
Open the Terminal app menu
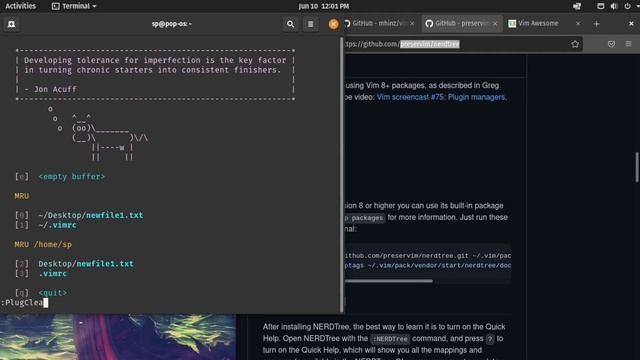[74, 6]
